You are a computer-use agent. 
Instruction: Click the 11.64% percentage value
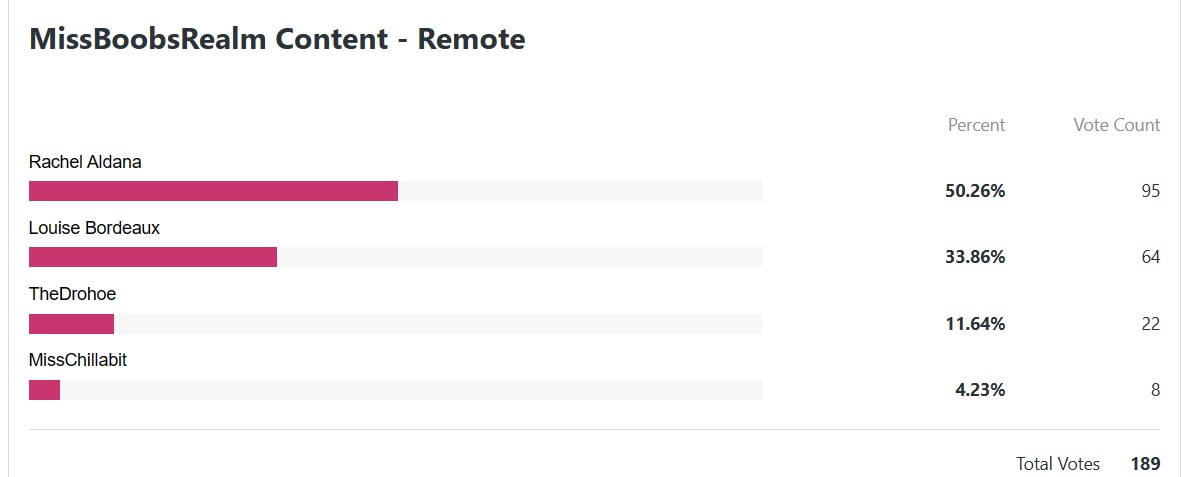(975, 324)
